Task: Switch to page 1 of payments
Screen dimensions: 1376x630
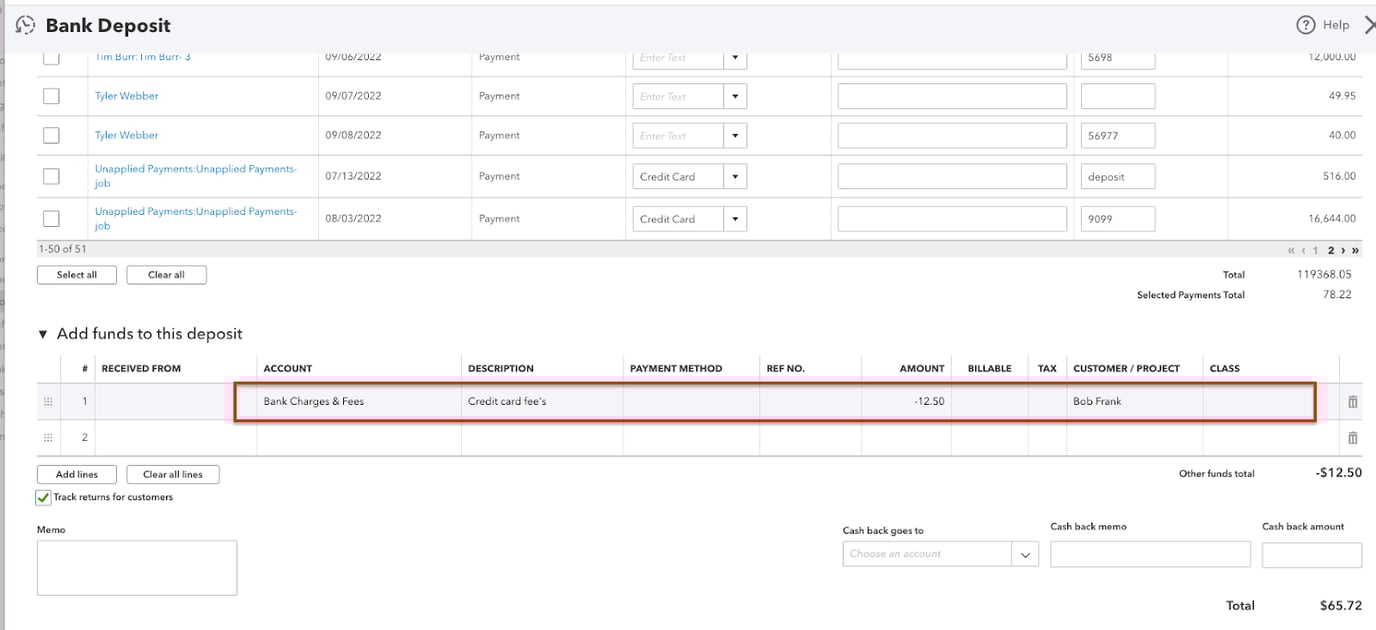Action: pos(1317,249)
